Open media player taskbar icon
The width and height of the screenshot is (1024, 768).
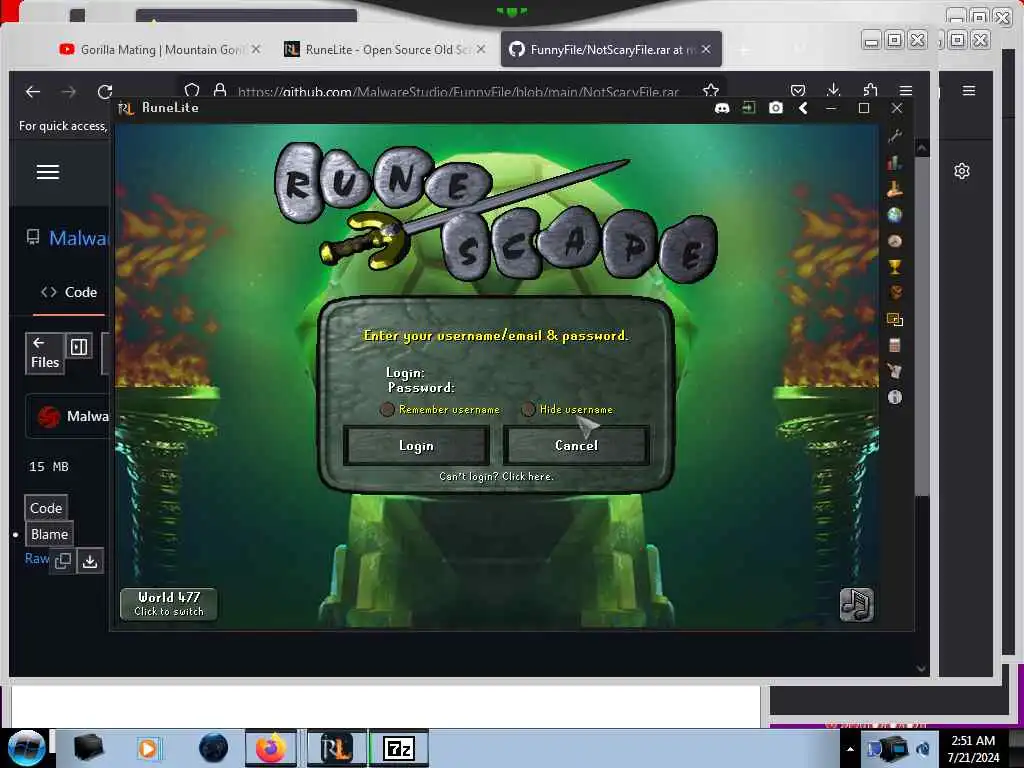[148, 748]
